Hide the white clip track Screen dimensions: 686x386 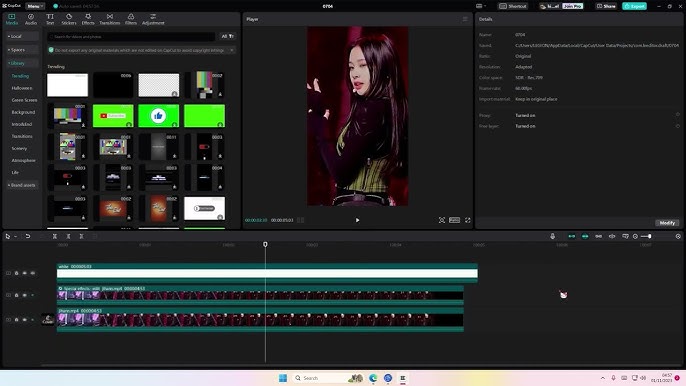point(24,273)
